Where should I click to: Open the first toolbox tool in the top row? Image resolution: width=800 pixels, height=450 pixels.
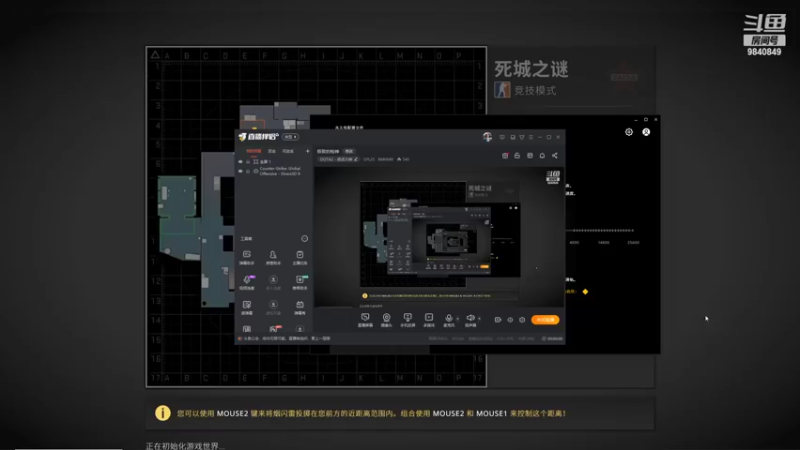pyautogui.click(x=247, y=257)
